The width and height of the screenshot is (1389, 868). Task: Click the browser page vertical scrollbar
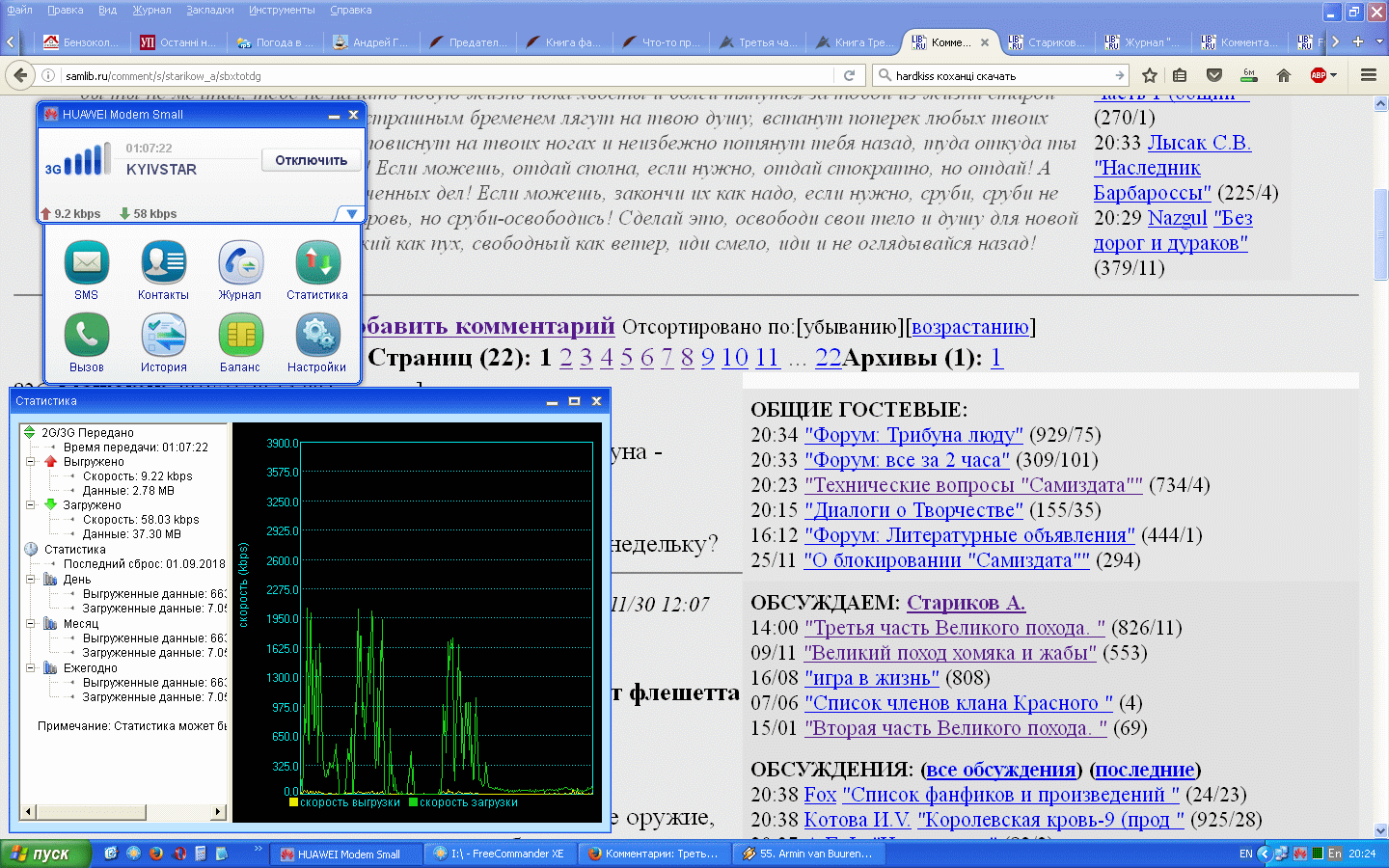pyautogui.click(x=1380, y=468)
